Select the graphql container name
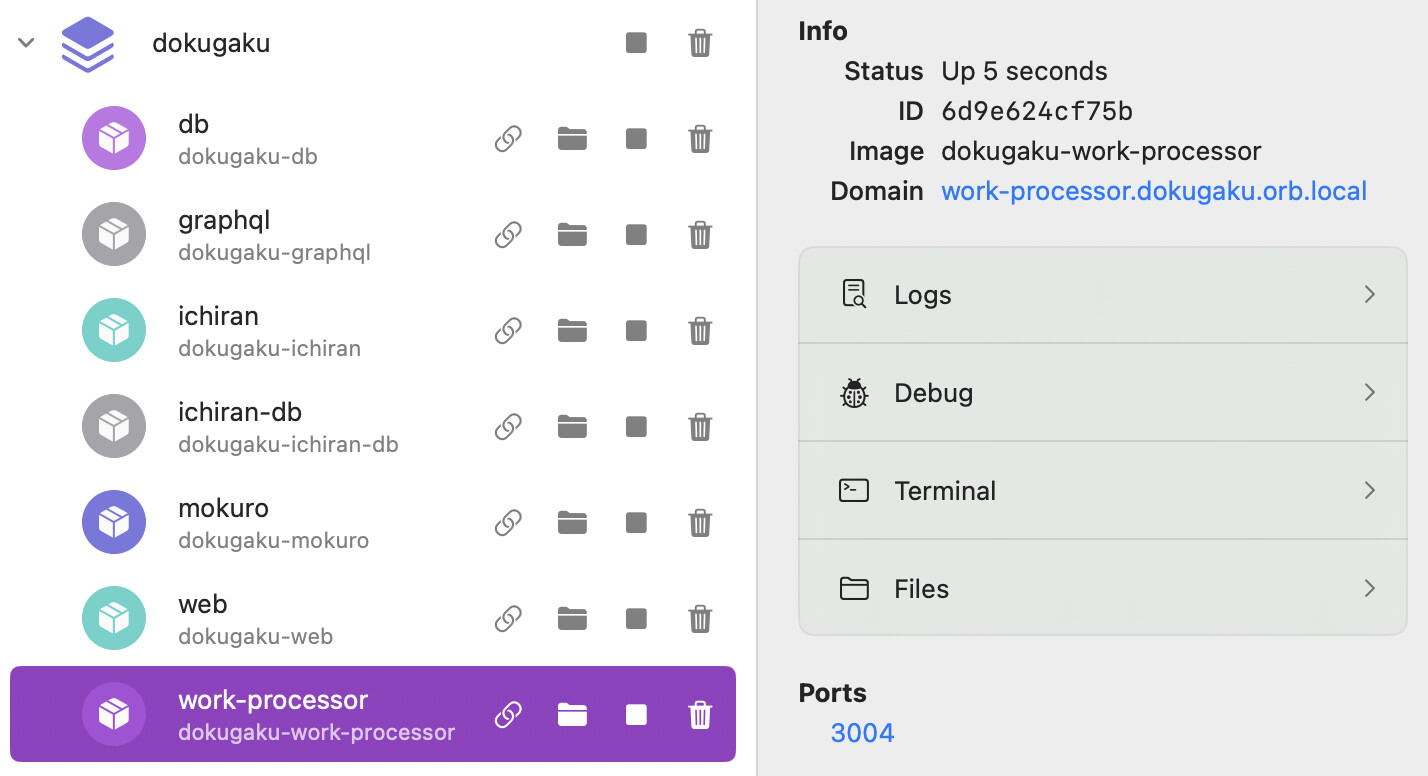The height and width of the screenshot is (776, 1428). point(224,221)
